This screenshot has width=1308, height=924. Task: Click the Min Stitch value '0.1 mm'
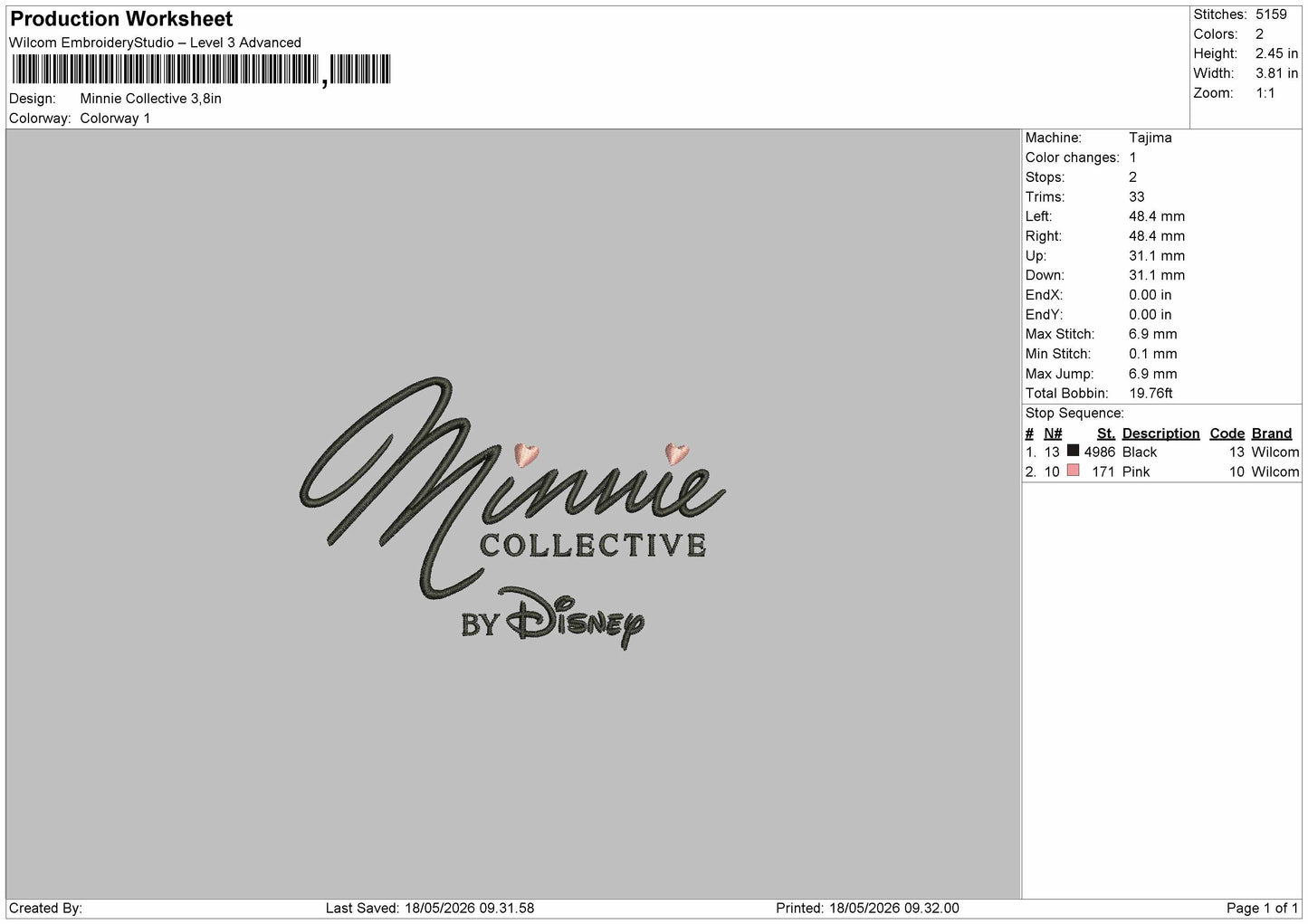pos(1152,354)
